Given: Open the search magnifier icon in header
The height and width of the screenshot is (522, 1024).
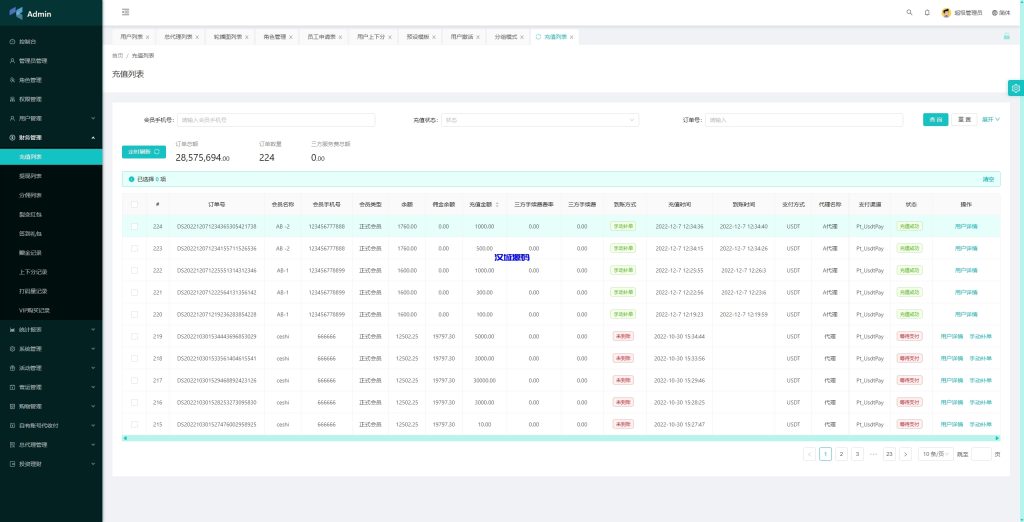Looking at the screenshot, I should pyautogui.click(x=909, y=12).
